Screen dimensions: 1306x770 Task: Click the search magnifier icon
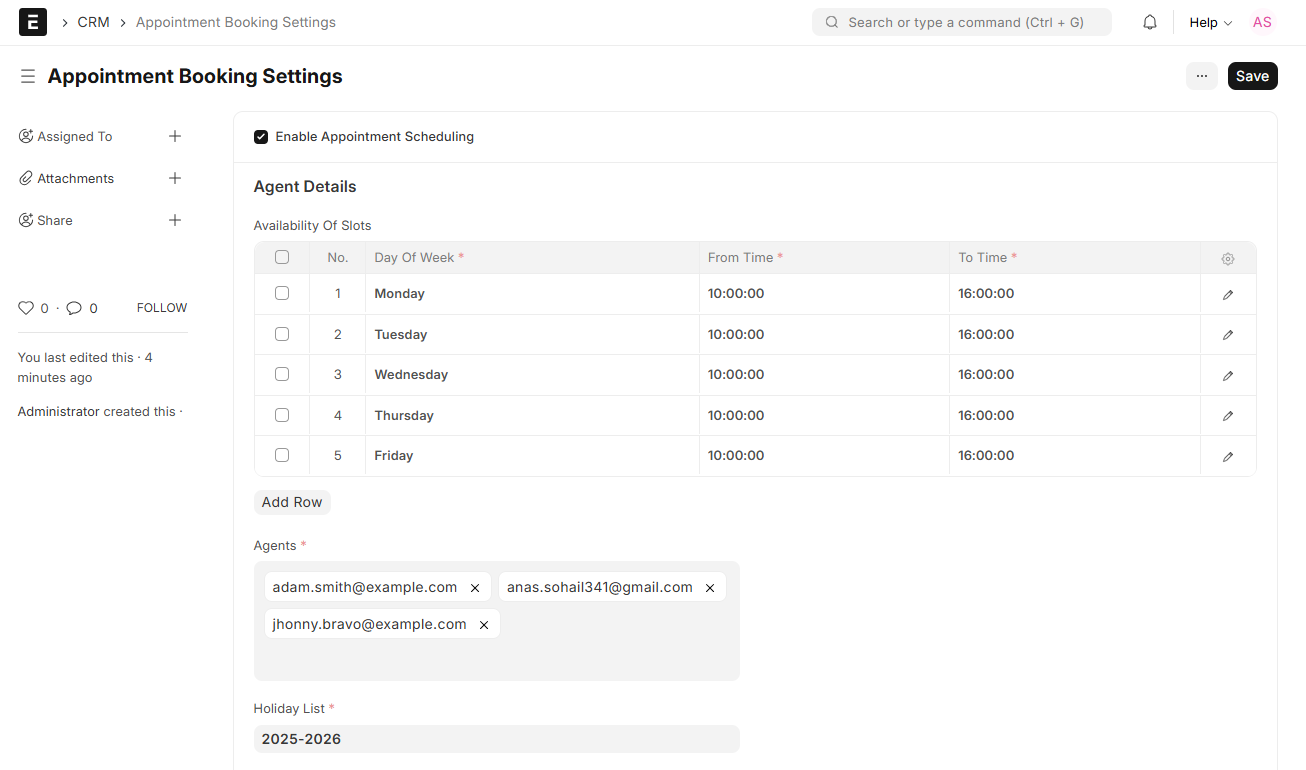(831, 22)
